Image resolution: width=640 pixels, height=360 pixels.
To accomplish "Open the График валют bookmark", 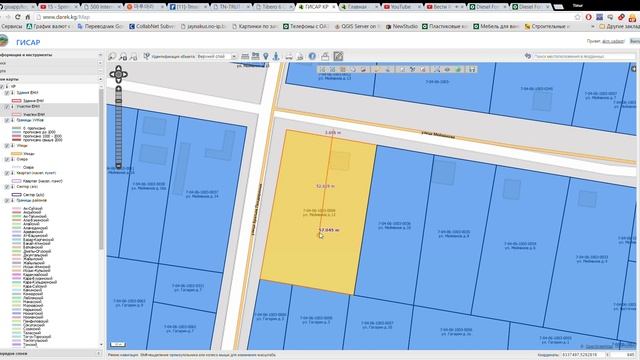I will [x=49, y=27].
